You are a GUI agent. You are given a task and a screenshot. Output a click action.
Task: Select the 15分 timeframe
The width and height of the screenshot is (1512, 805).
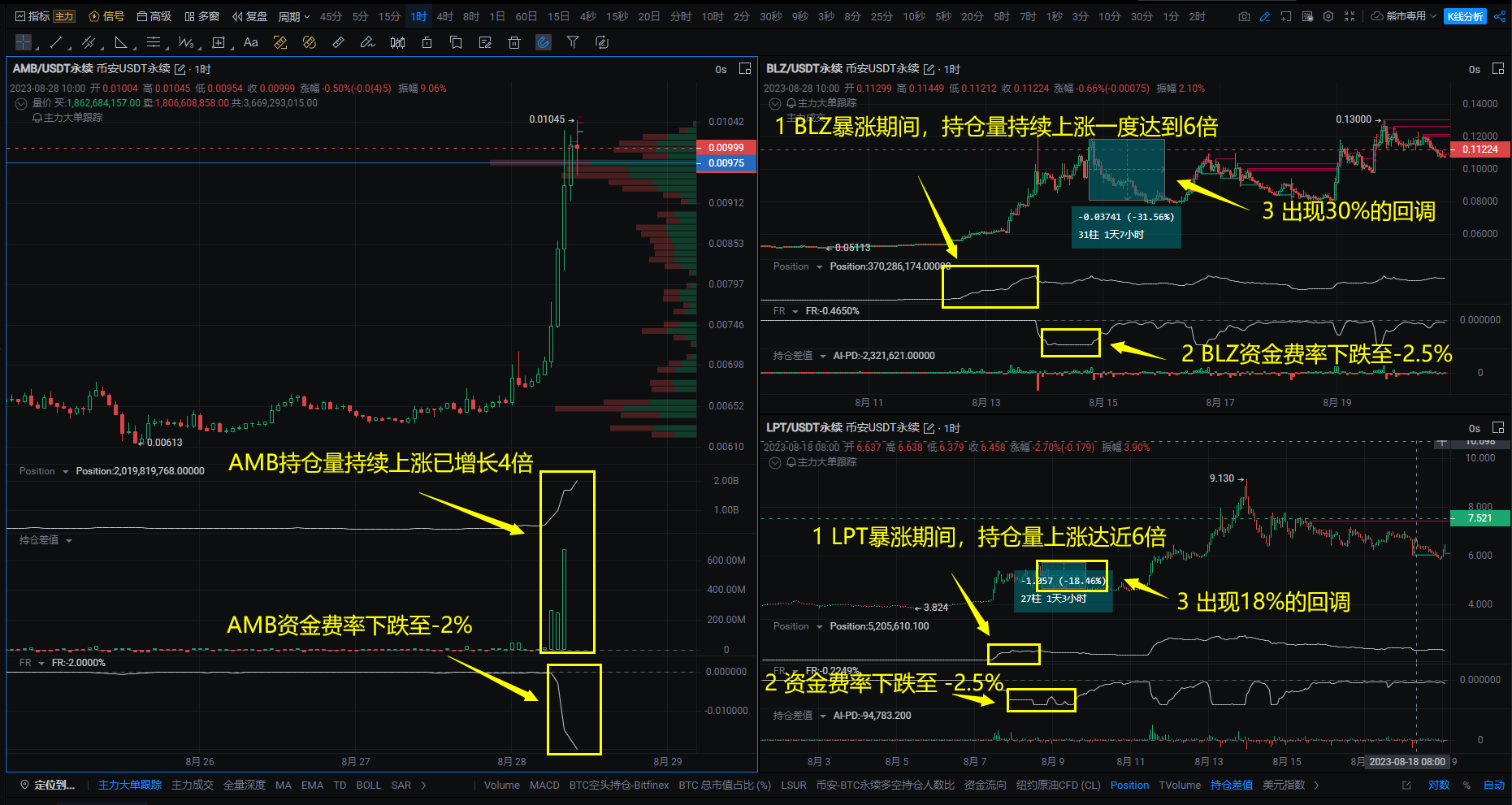(389, 16)
